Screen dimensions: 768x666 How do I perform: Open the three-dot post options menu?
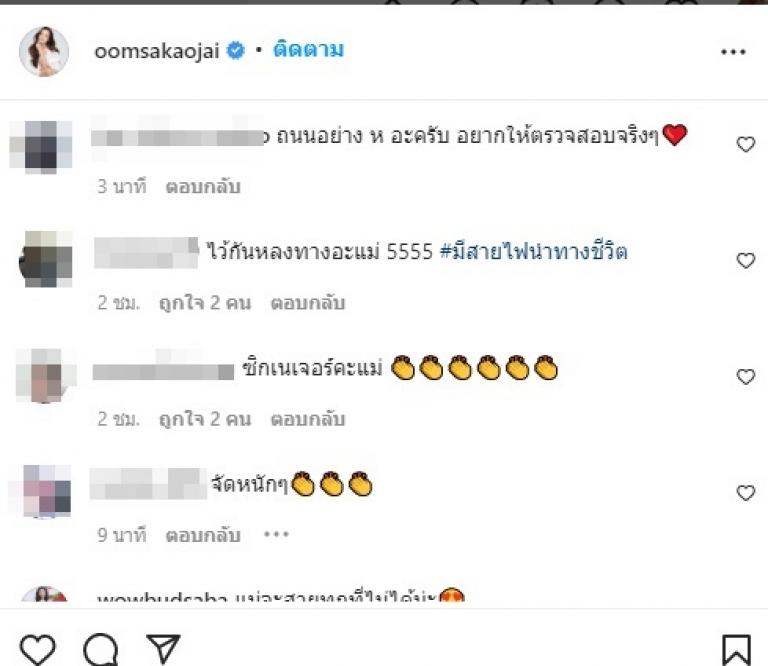[x=733, y=51]
